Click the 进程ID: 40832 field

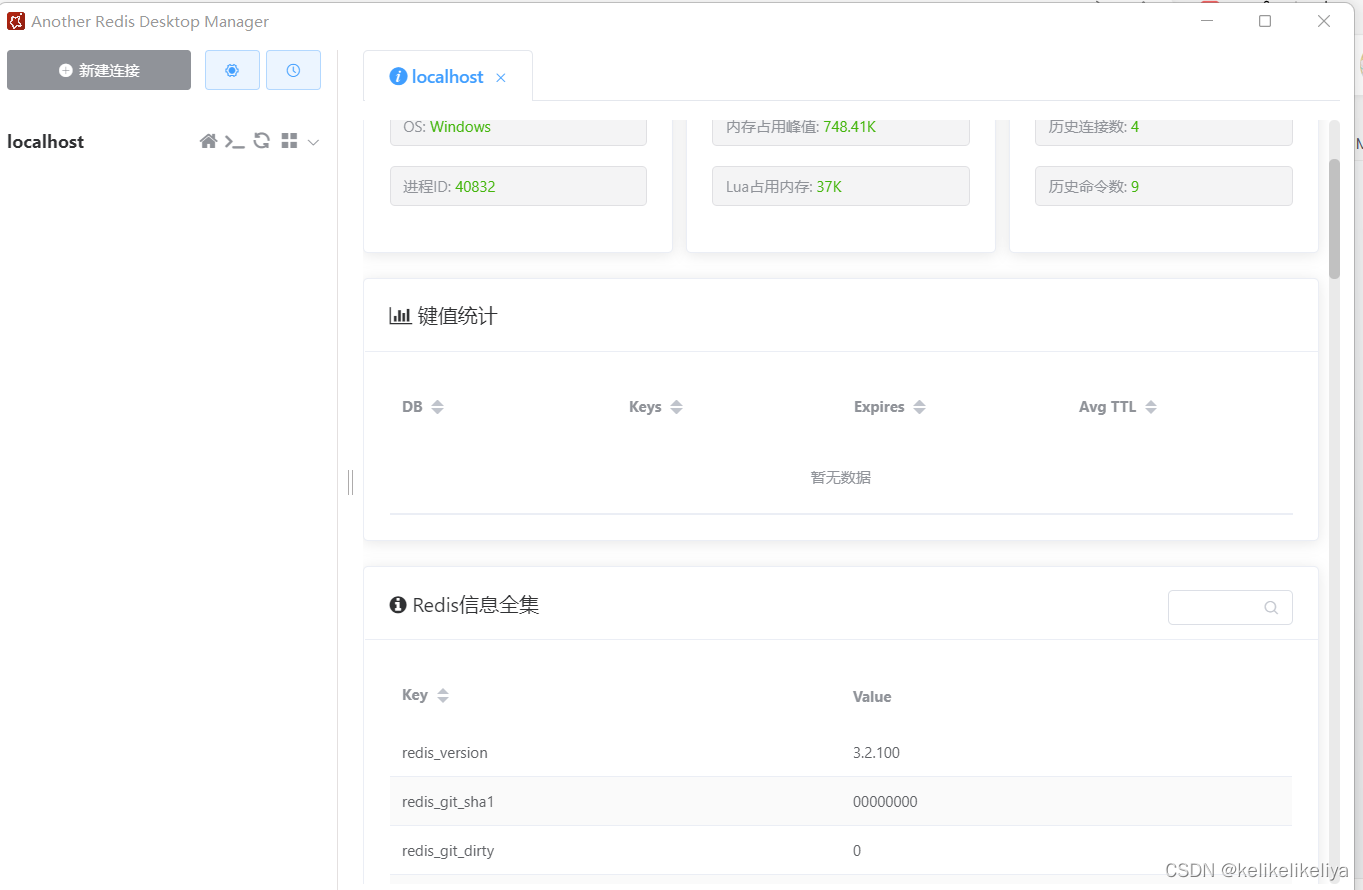[518, 186]
